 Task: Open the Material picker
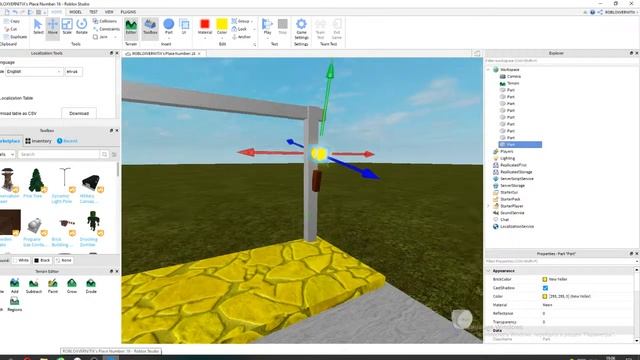point(205,28)
